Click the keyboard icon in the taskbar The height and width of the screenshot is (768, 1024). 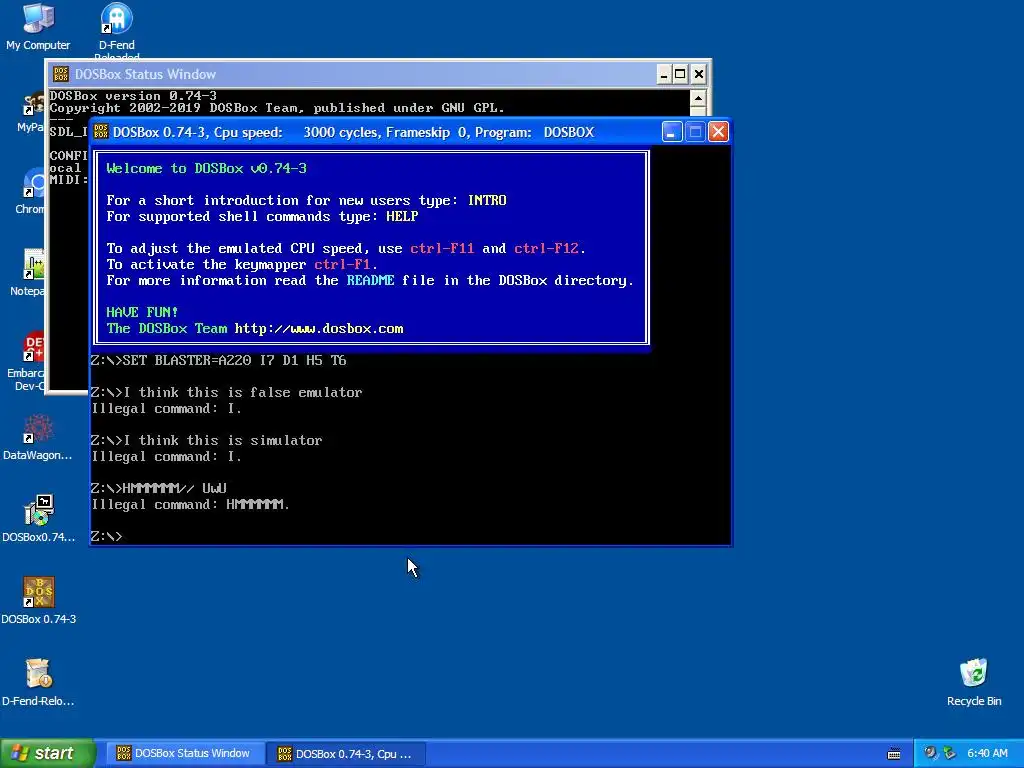894,754
